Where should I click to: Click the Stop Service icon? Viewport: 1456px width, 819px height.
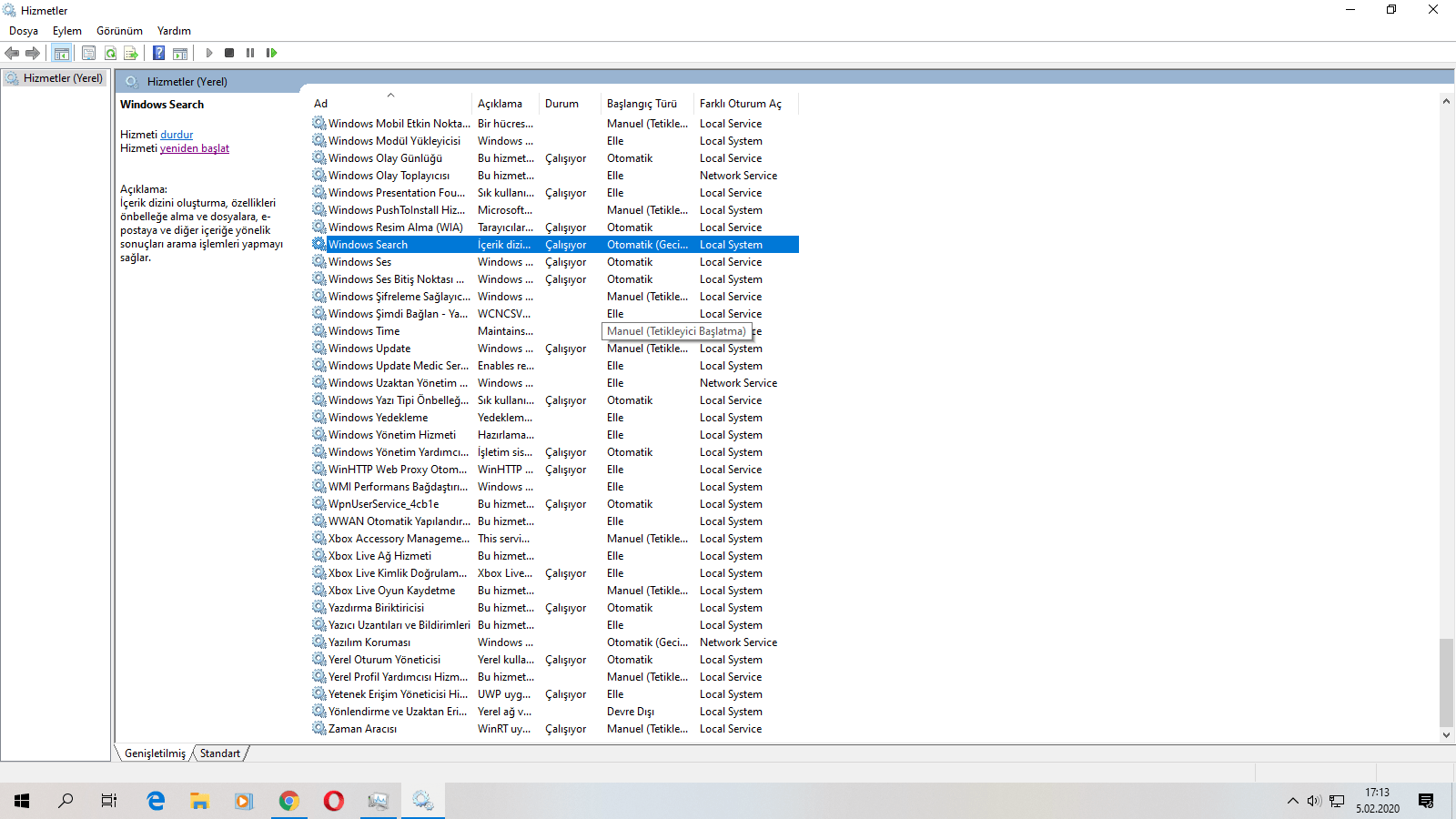(229, 53)
